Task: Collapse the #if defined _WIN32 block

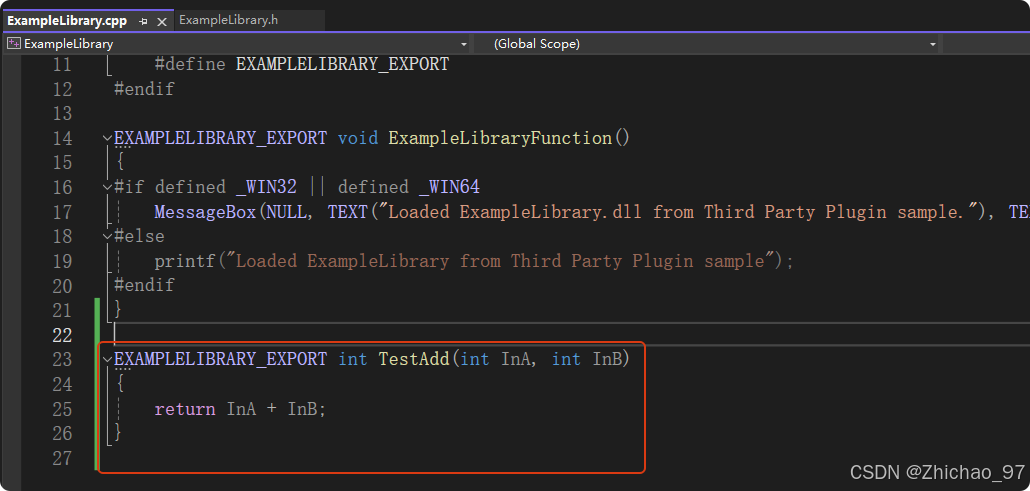Action: click(107, 187)
